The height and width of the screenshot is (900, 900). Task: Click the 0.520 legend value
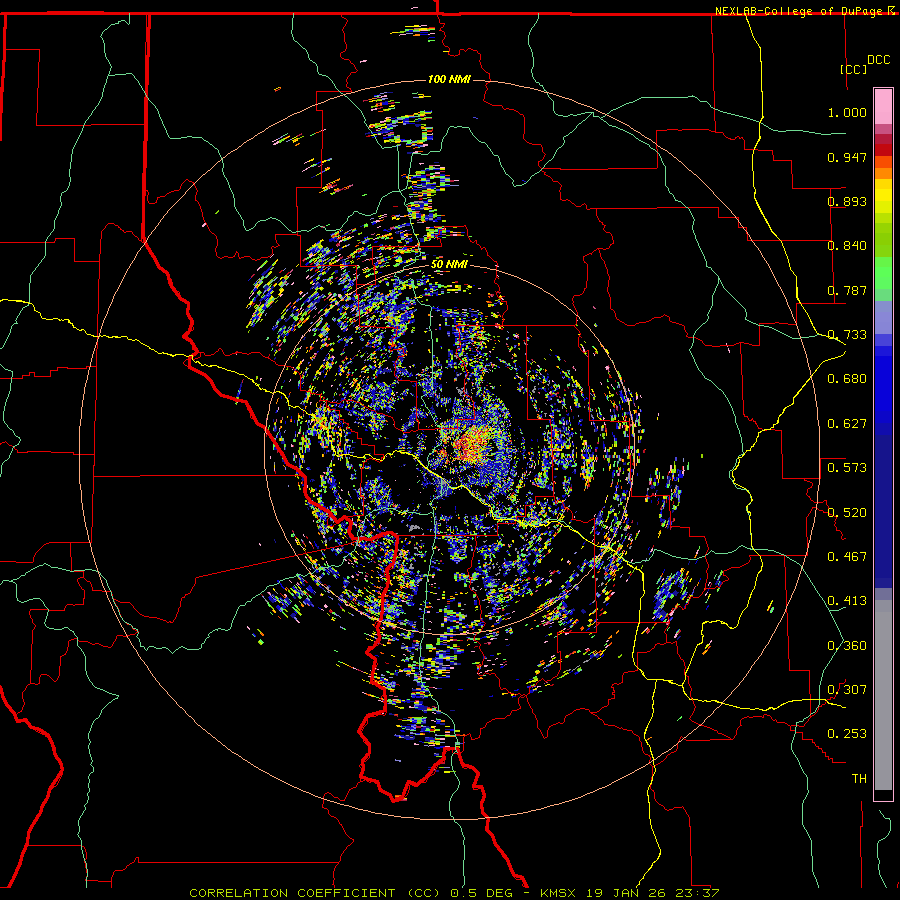coord(847,513)
